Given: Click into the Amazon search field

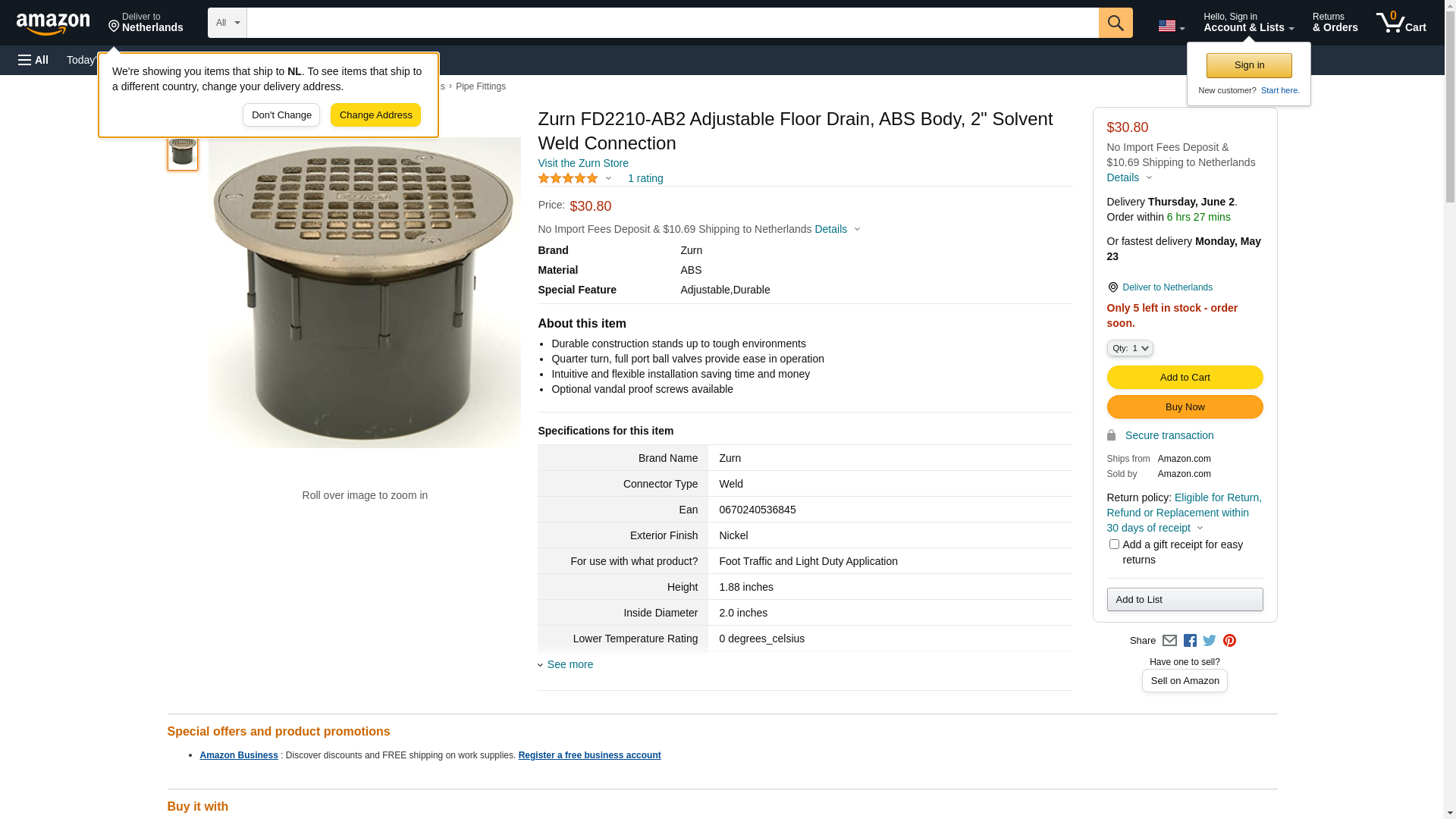Looking at the screenshot, I should pos(672,23).
